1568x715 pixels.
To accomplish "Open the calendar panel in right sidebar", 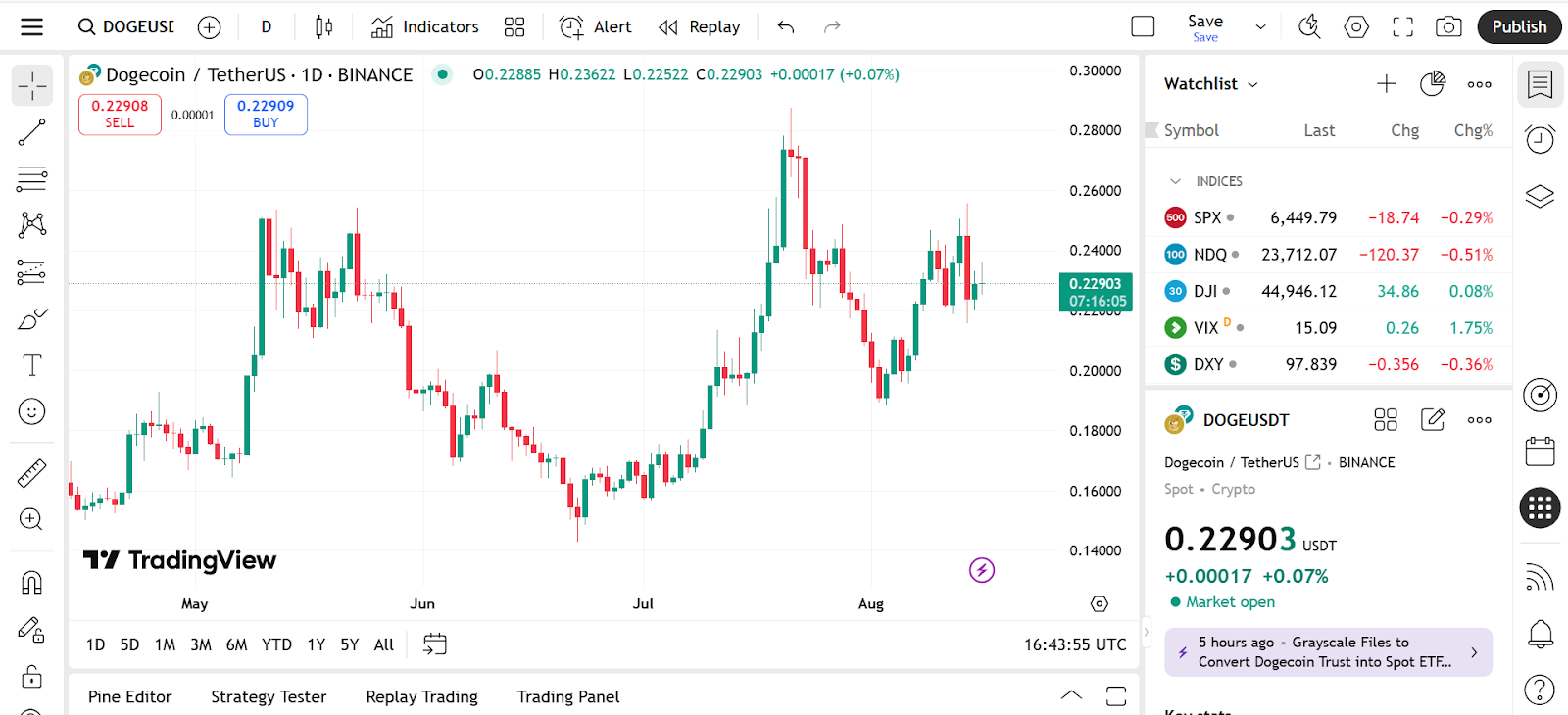I will (1540, 452).
